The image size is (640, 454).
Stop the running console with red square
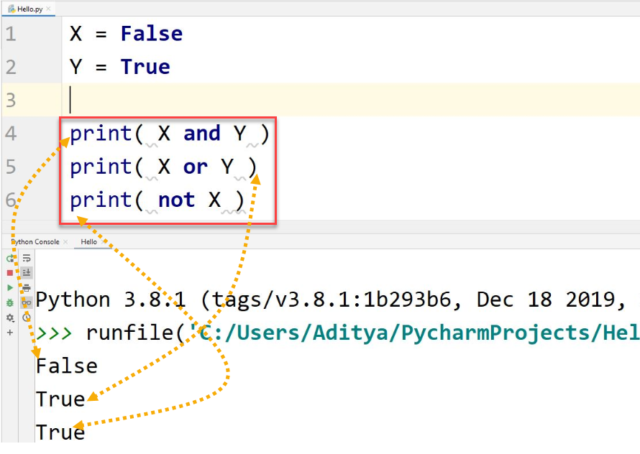[10, 272]
